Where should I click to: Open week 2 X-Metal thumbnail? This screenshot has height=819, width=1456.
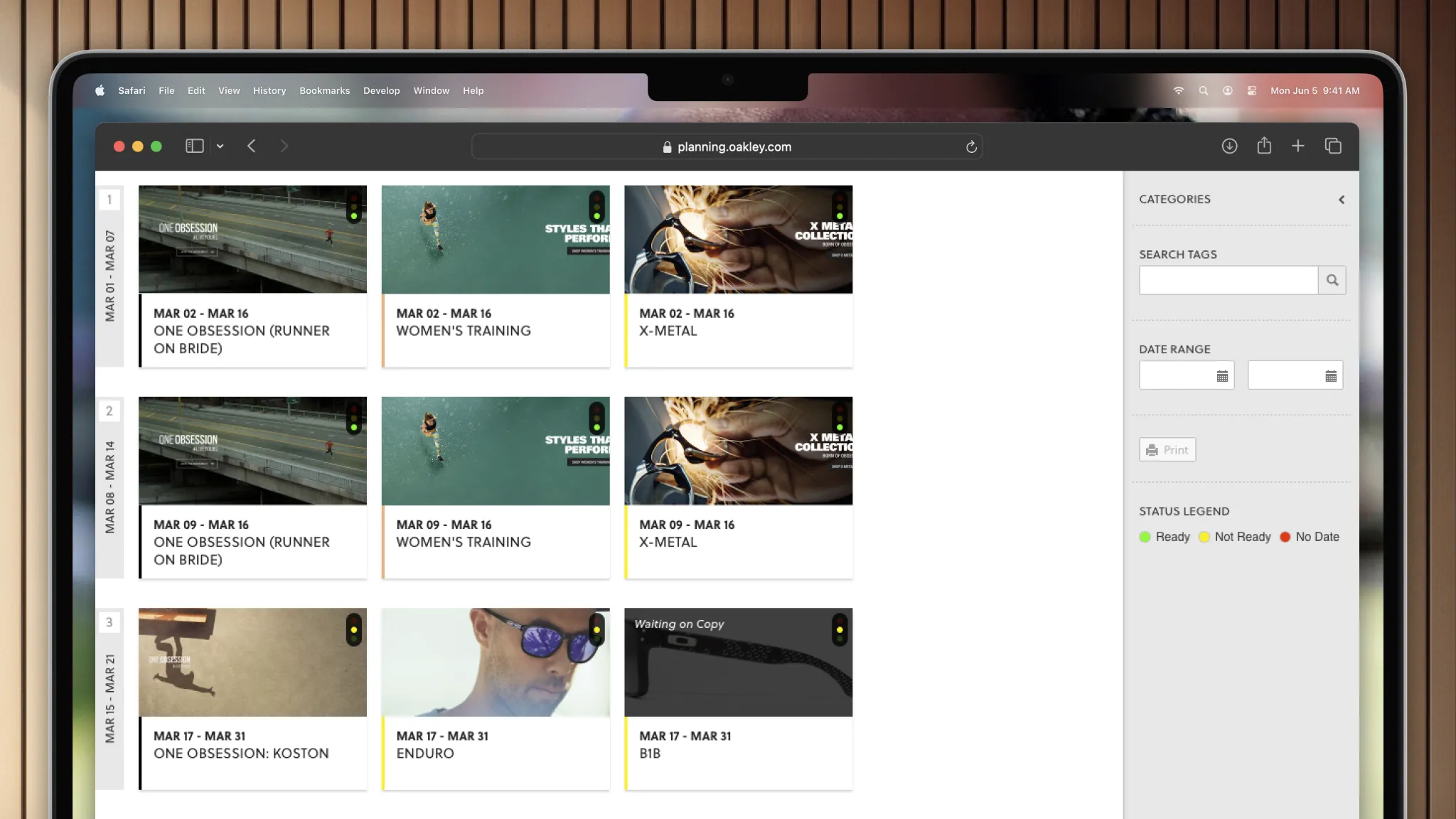[x=738, y=451]
